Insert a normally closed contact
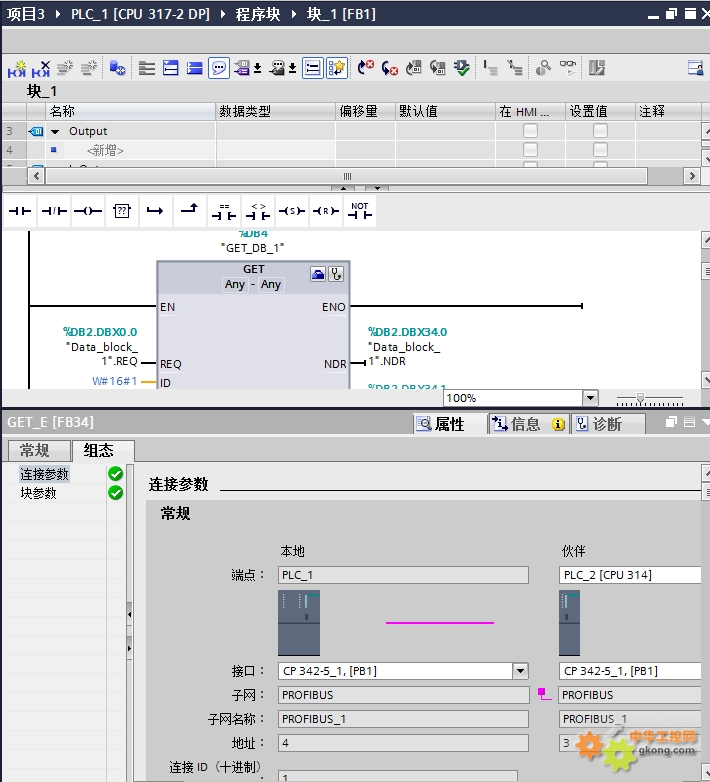 pyautogui.click(x=54, y=211)
